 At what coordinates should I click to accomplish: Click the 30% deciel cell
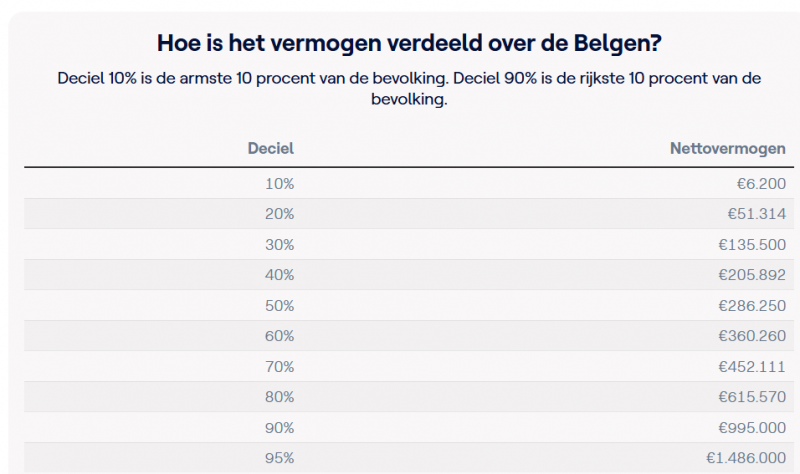click(279, 244)
